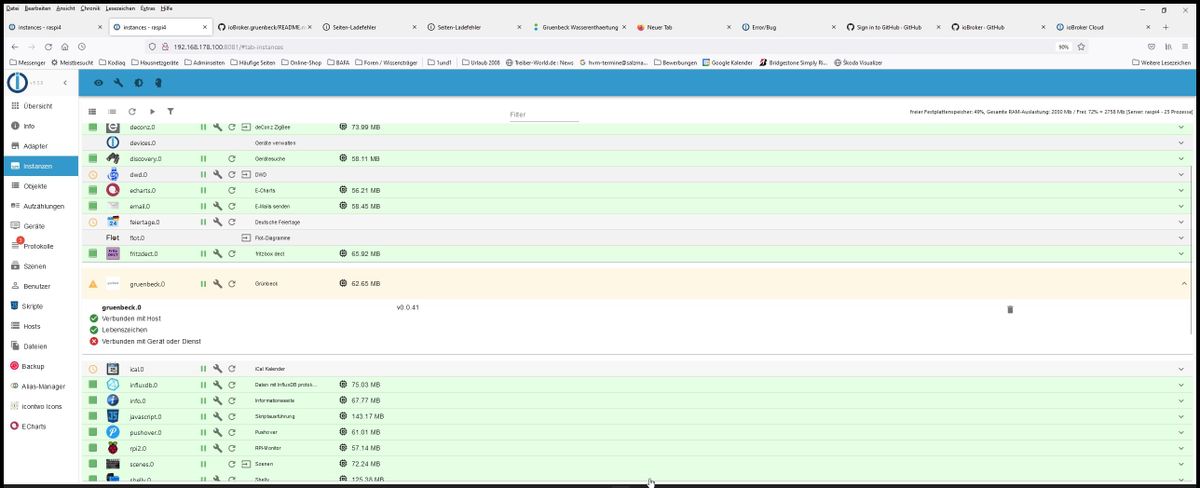Delete gruenbeck.0 with the trash icon
The height and width of the screenshot is (488, 1200).
pos(1010,310)
